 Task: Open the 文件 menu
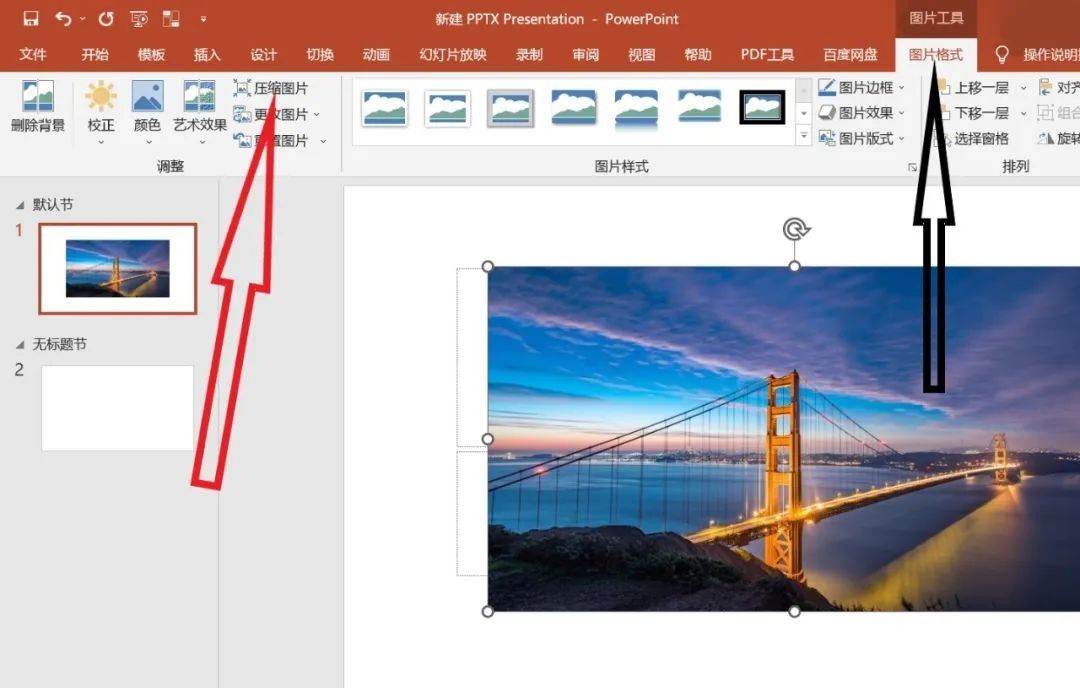click(x=32, y=54)
